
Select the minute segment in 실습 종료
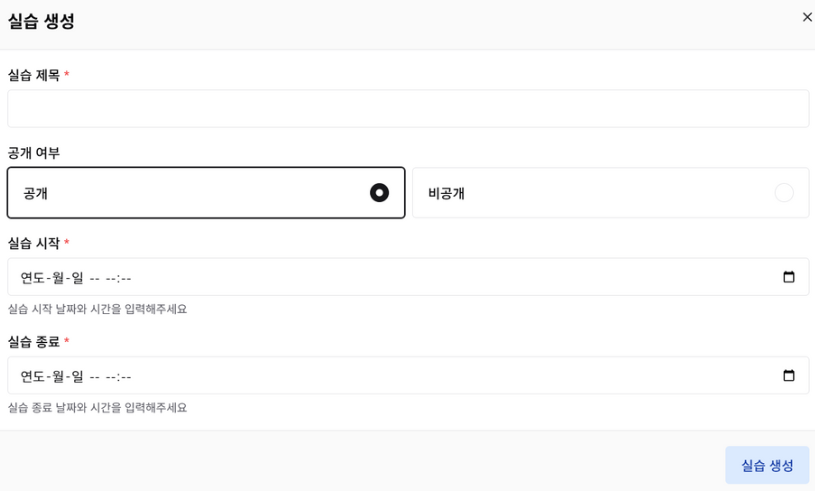pos(127,377)
